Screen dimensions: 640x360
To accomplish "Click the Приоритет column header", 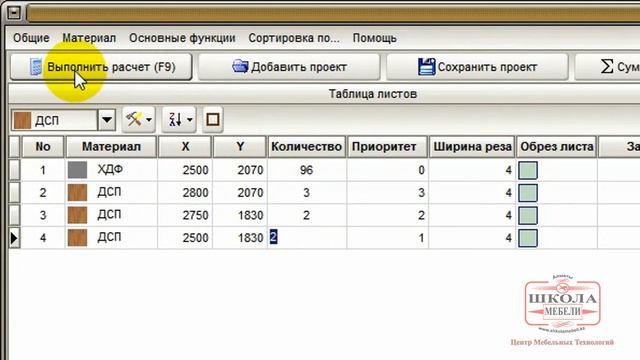I will pyautogui.click(x=387, y=147).
